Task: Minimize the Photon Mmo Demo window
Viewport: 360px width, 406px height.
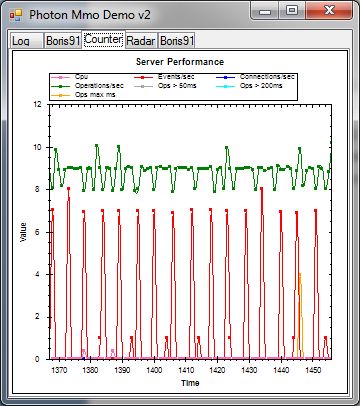Action: click(x=265, y=11)
